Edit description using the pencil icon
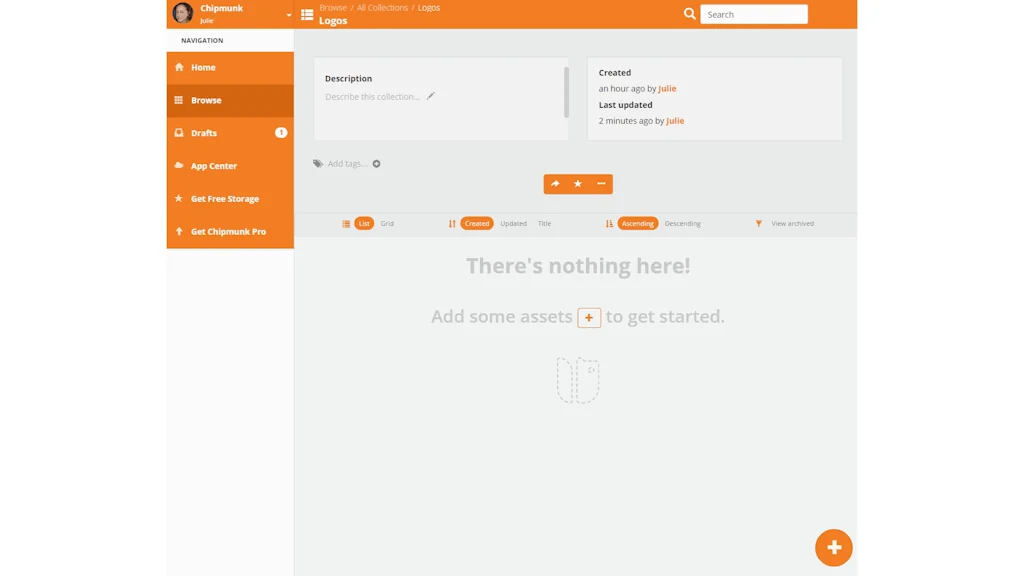 coord(431,97)
